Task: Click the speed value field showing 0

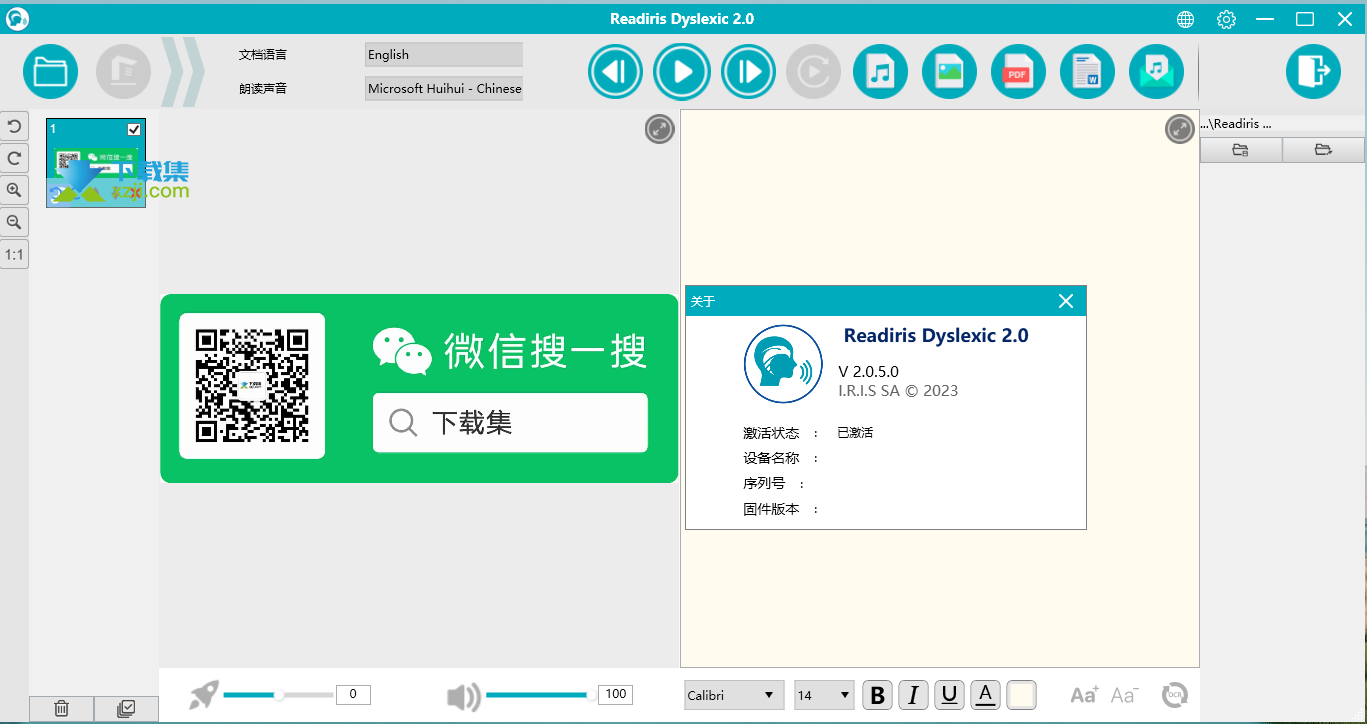Action: pyautogui.click(x=353, y=694)
